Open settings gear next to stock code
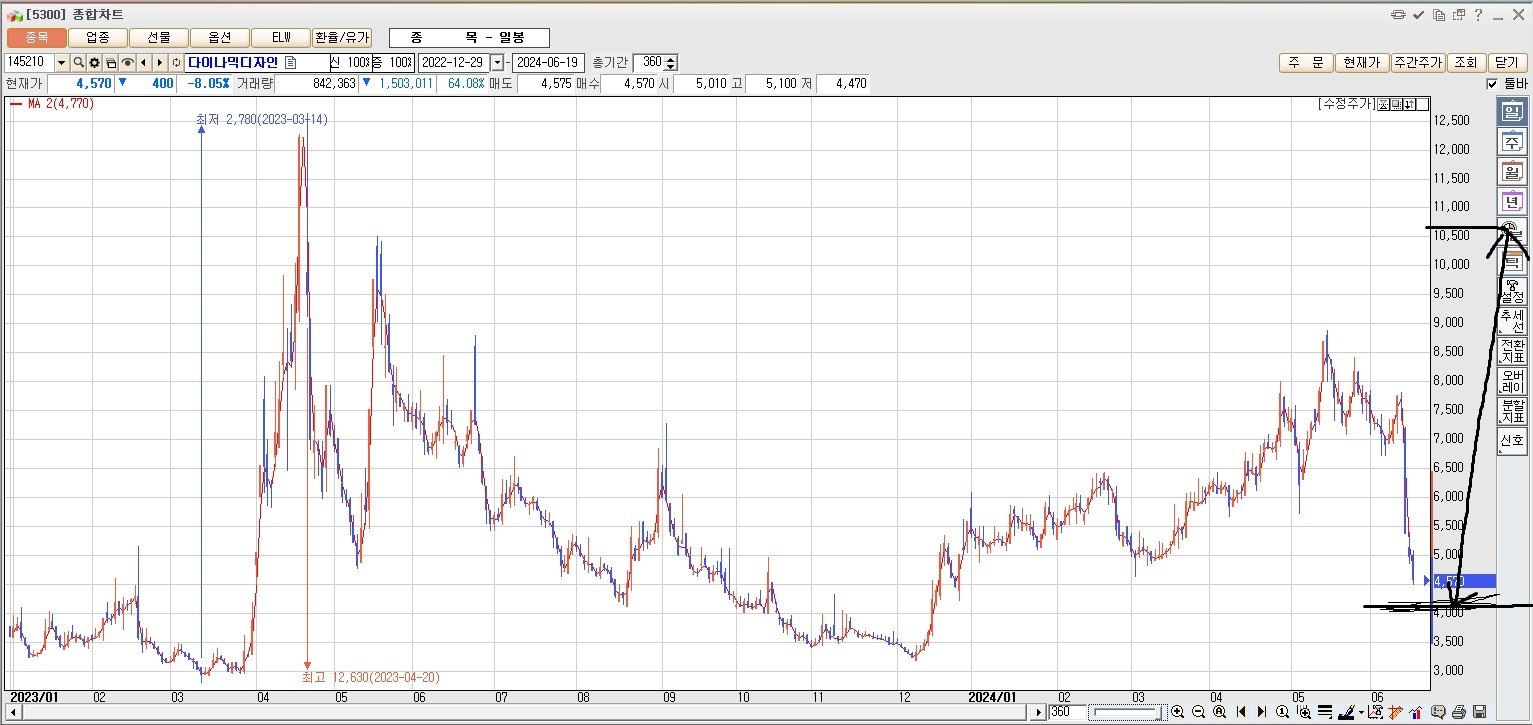 tap(94, 63)
